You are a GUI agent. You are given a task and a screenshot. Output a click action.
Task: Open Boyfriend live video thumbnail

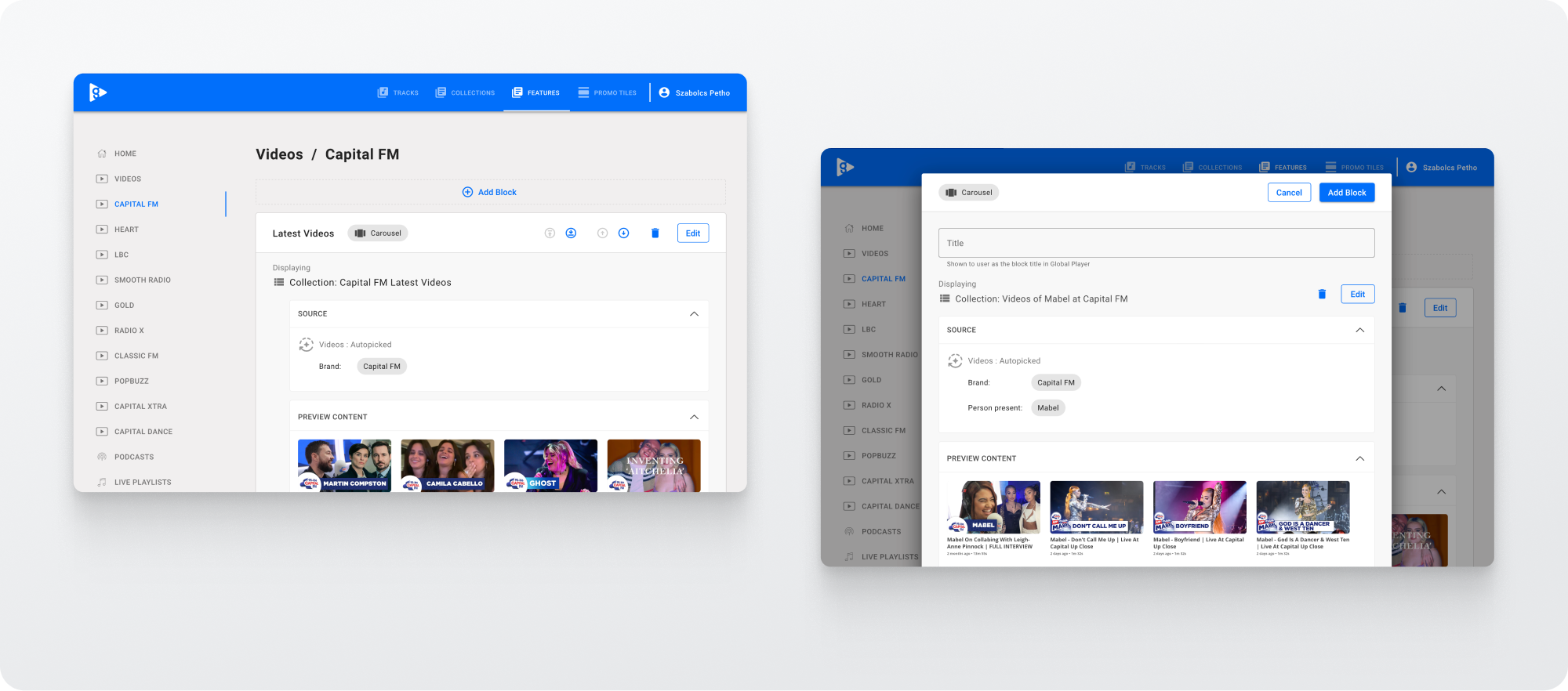1200,508
